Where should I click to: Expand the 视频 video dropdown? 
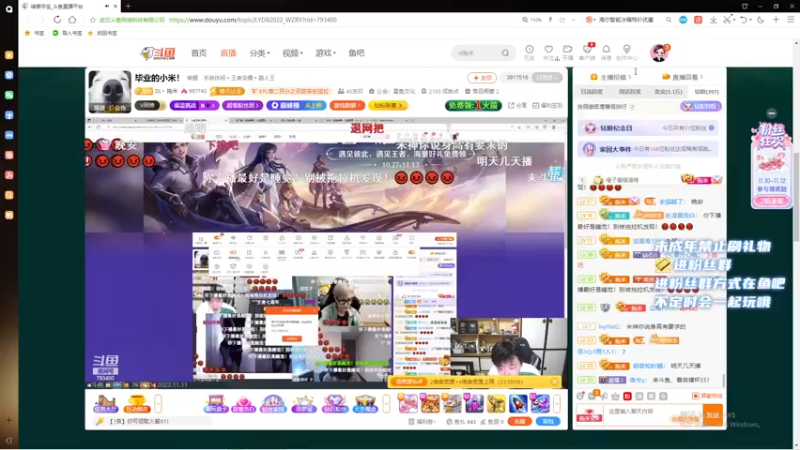(292, 53)
